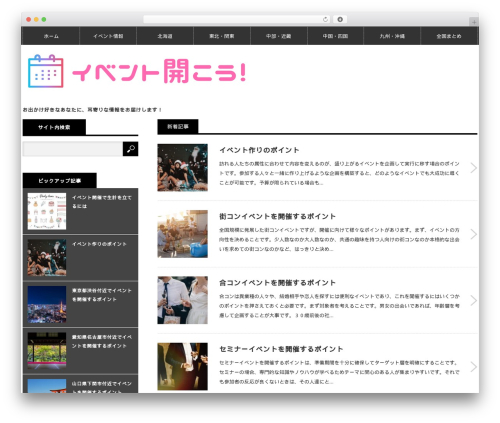Viewport: 500px width, 423px height.
Task: Click the yellow minimize window button
Action: click(x=36, y=19)
